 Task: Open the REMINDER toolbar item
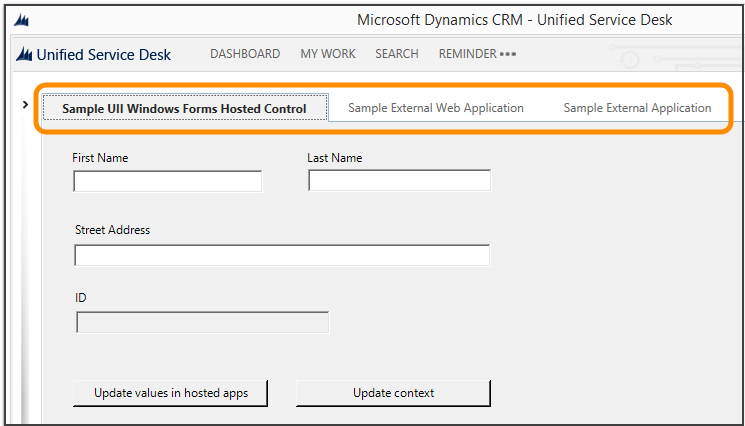coord(468,54)
